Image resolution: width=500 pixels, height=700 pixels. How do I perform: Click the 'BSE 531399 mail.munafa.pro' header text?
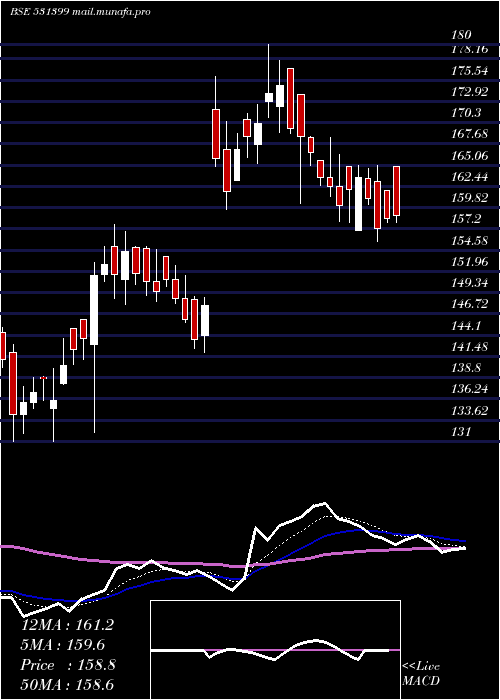[x=80, y=12]
